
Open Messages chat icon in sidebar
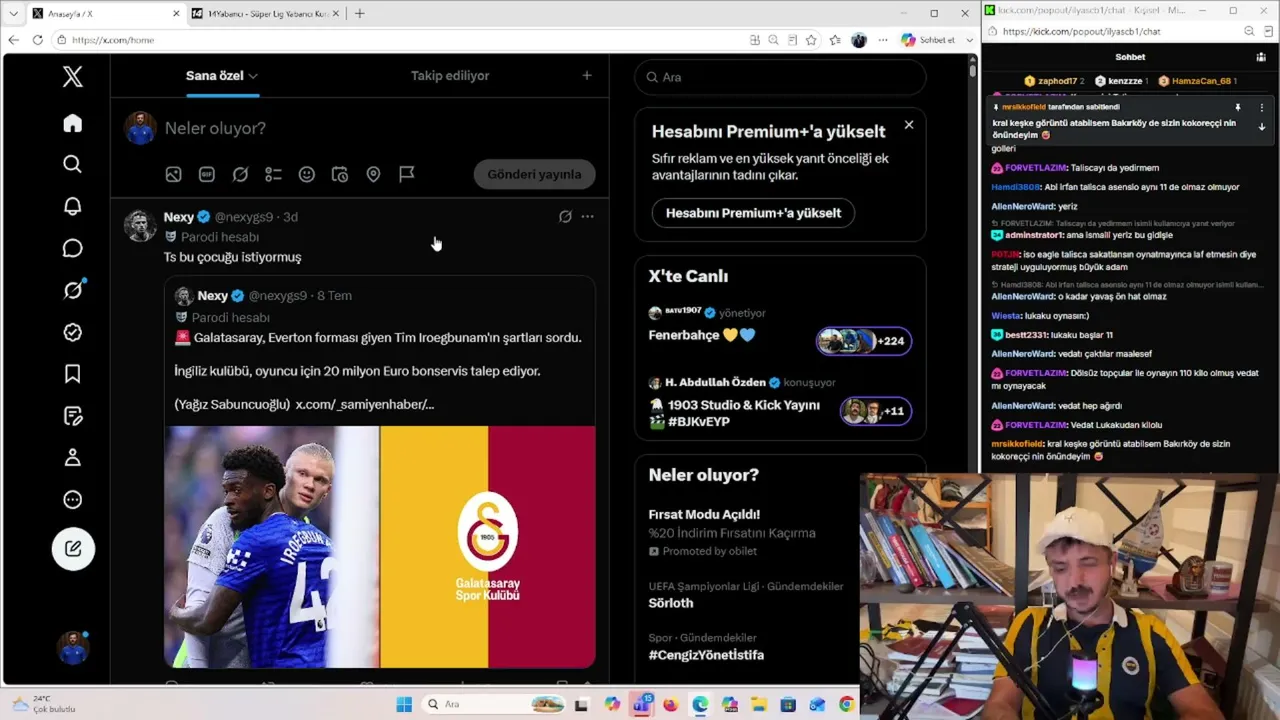(73, 248)
